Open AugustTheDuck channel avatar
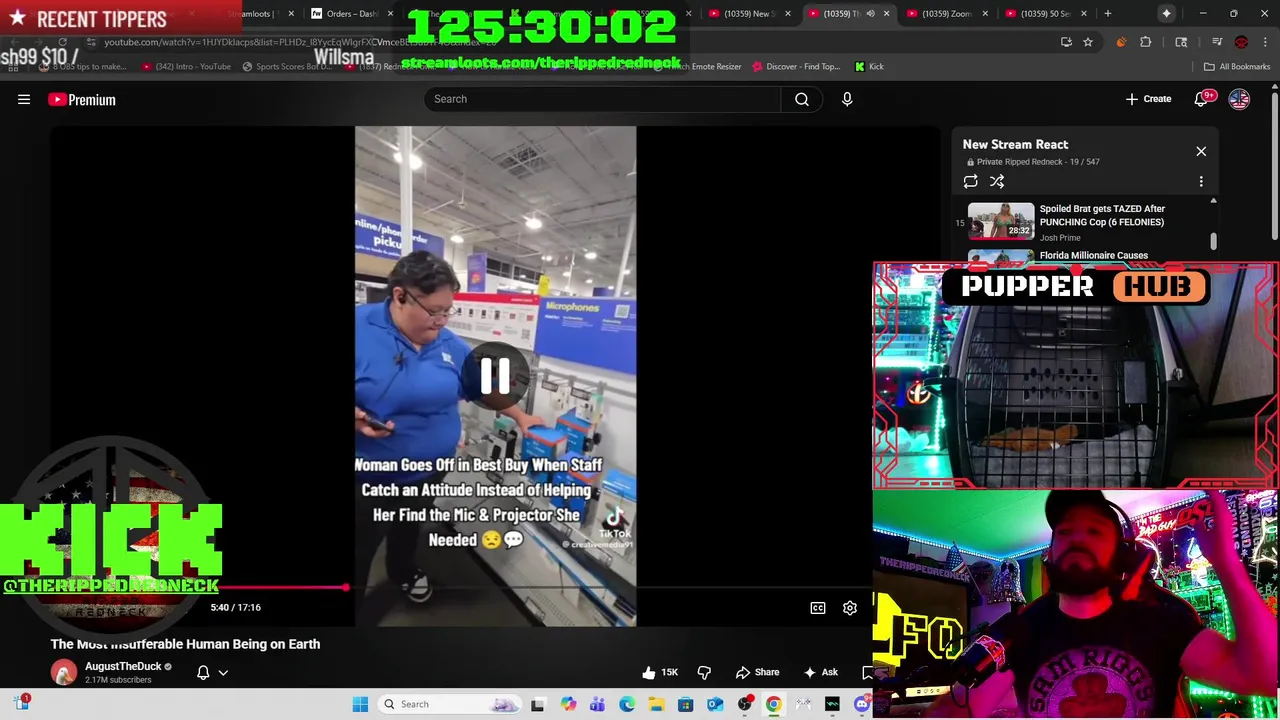 coord(64,672)
